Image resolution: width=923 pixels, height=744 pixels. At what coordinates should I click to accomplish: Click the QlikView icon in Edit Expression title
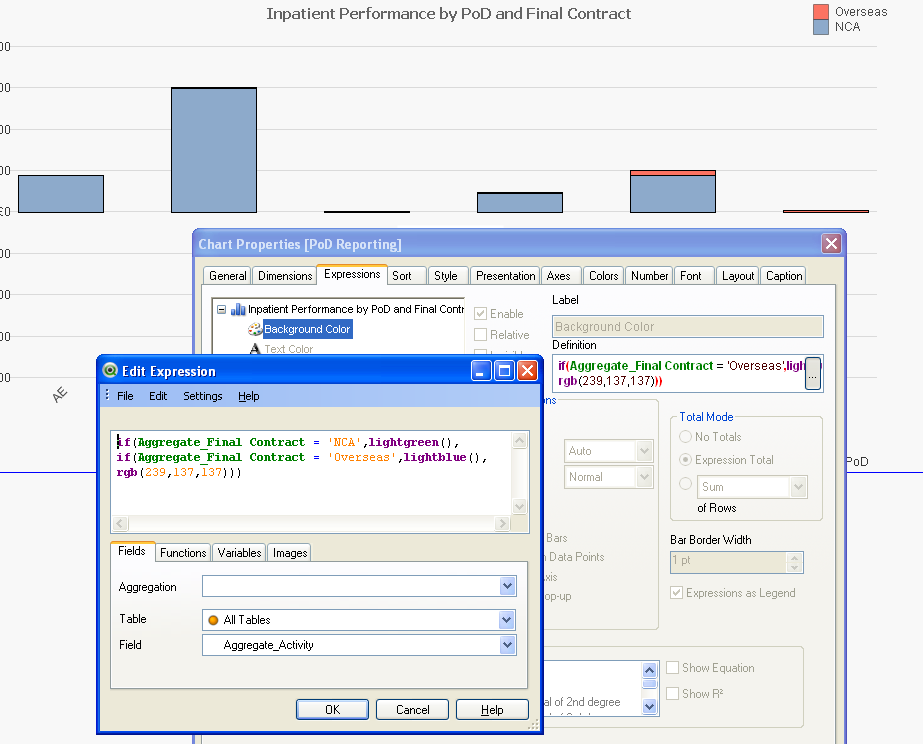(x=110, y=371)
